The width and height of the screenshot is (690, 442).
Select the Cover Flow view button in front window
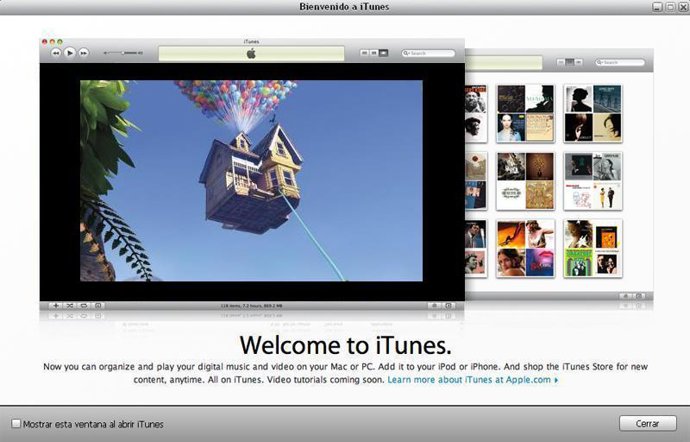[384, 53]
